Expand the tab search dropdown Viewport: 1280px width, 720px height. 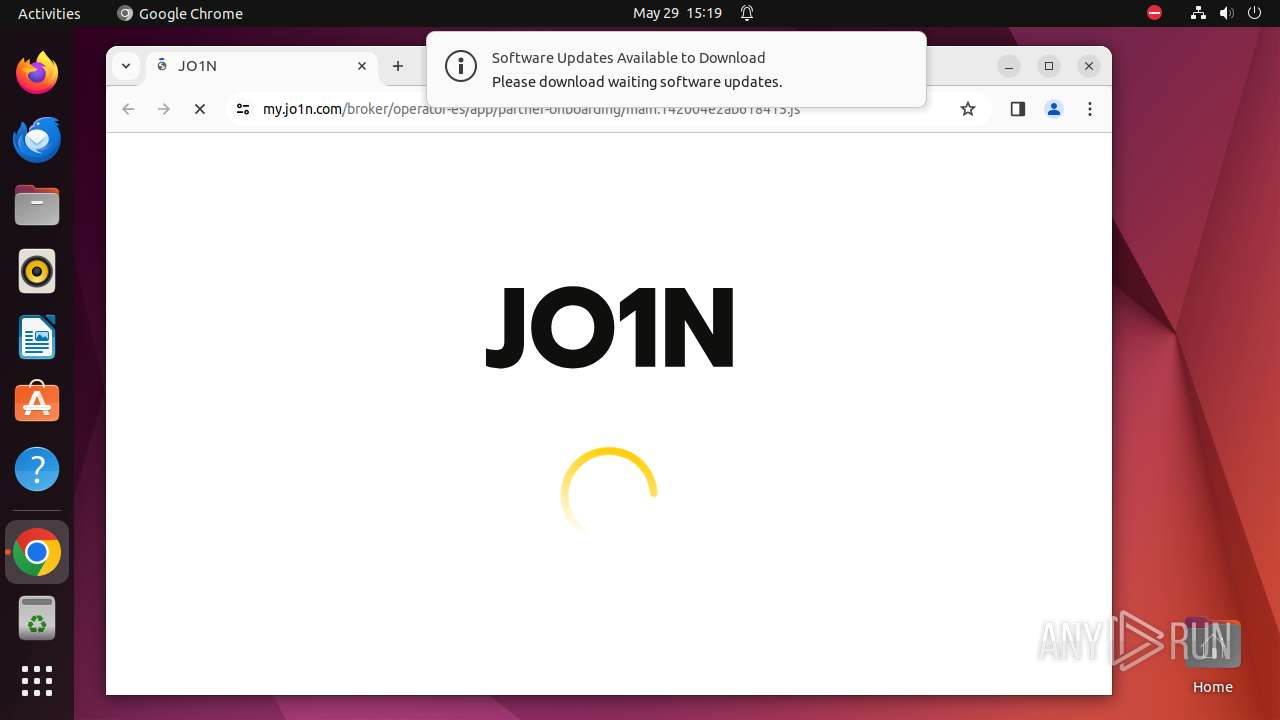coord(125,66)
